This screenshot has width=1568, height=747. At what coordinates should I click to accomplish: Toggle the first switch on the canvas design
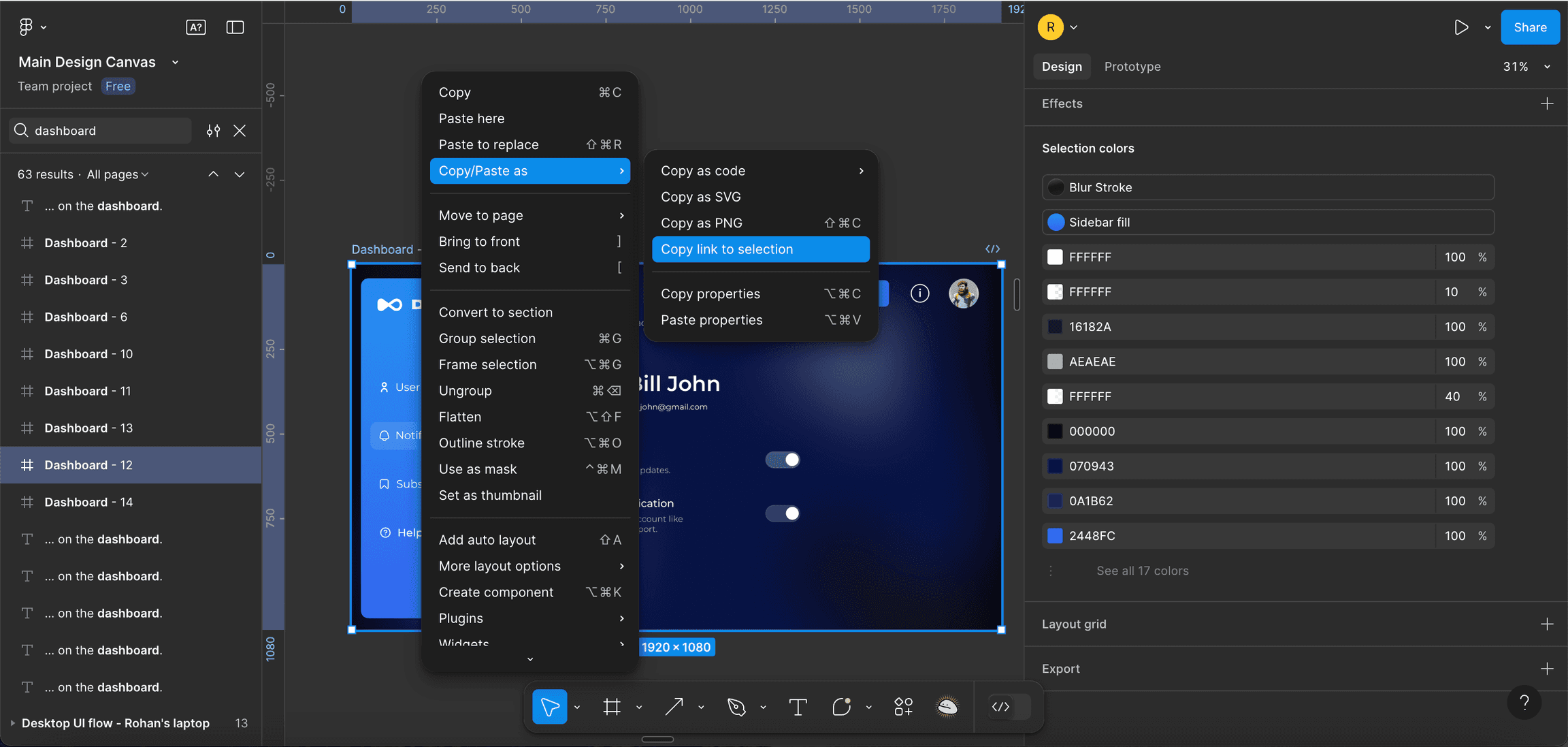783,460
